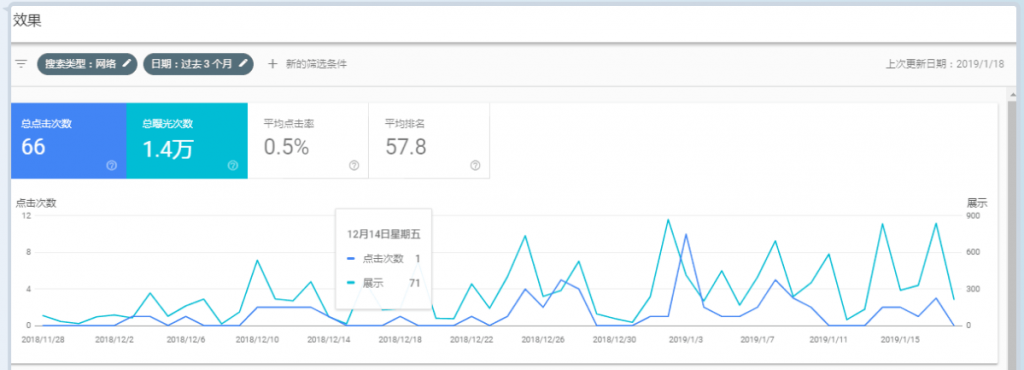Open help icon on 平均排名 card
This screenshot has height=370, width=1024.
[x=475, y=166]
